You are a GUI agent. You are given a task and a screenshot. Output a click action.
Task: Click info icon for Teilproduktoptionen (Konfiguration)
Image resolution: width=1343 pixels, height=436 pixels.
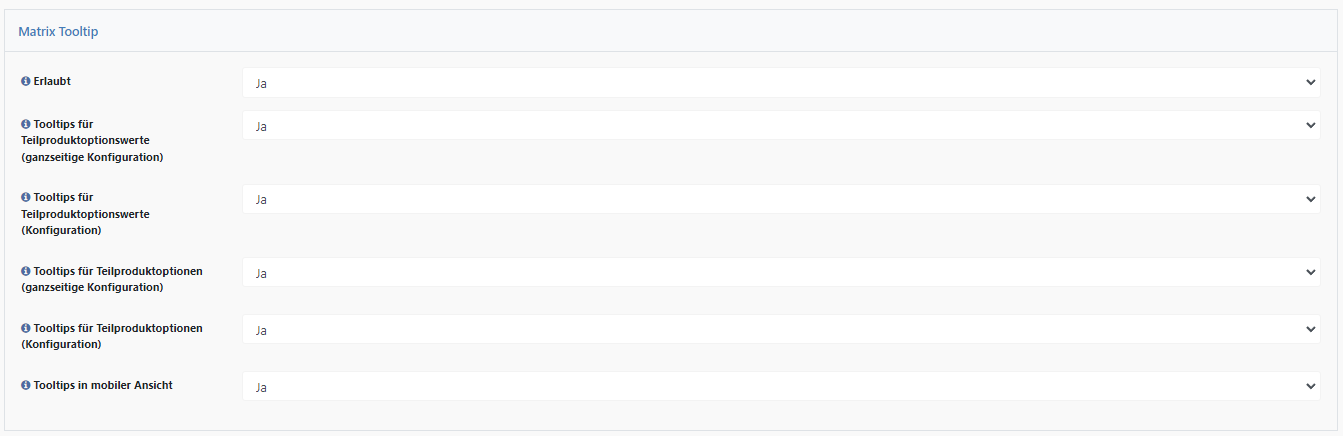click(x=26, y=328)
